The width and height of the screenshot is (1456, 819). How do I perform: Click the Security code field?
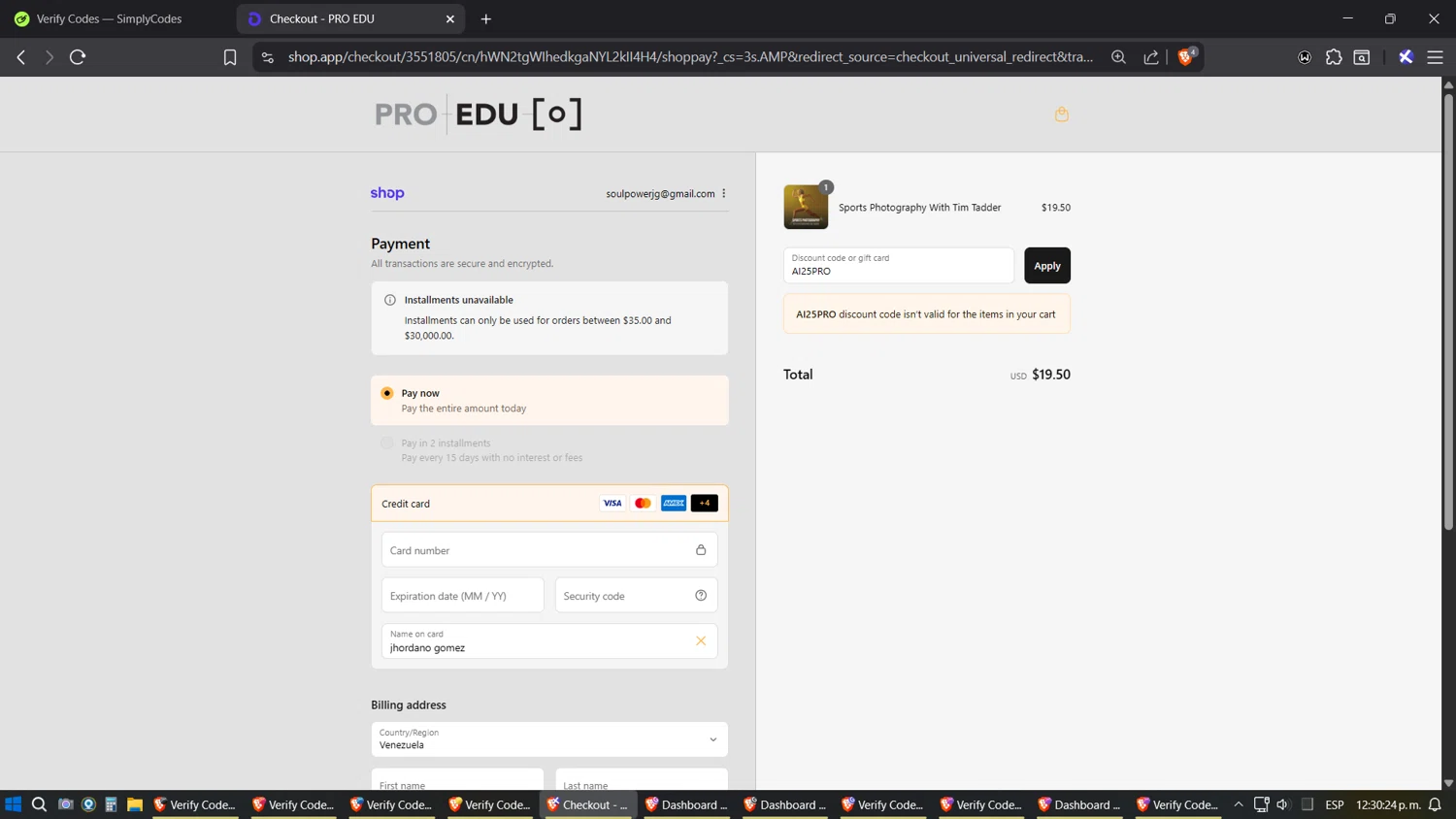coord(636,596)
